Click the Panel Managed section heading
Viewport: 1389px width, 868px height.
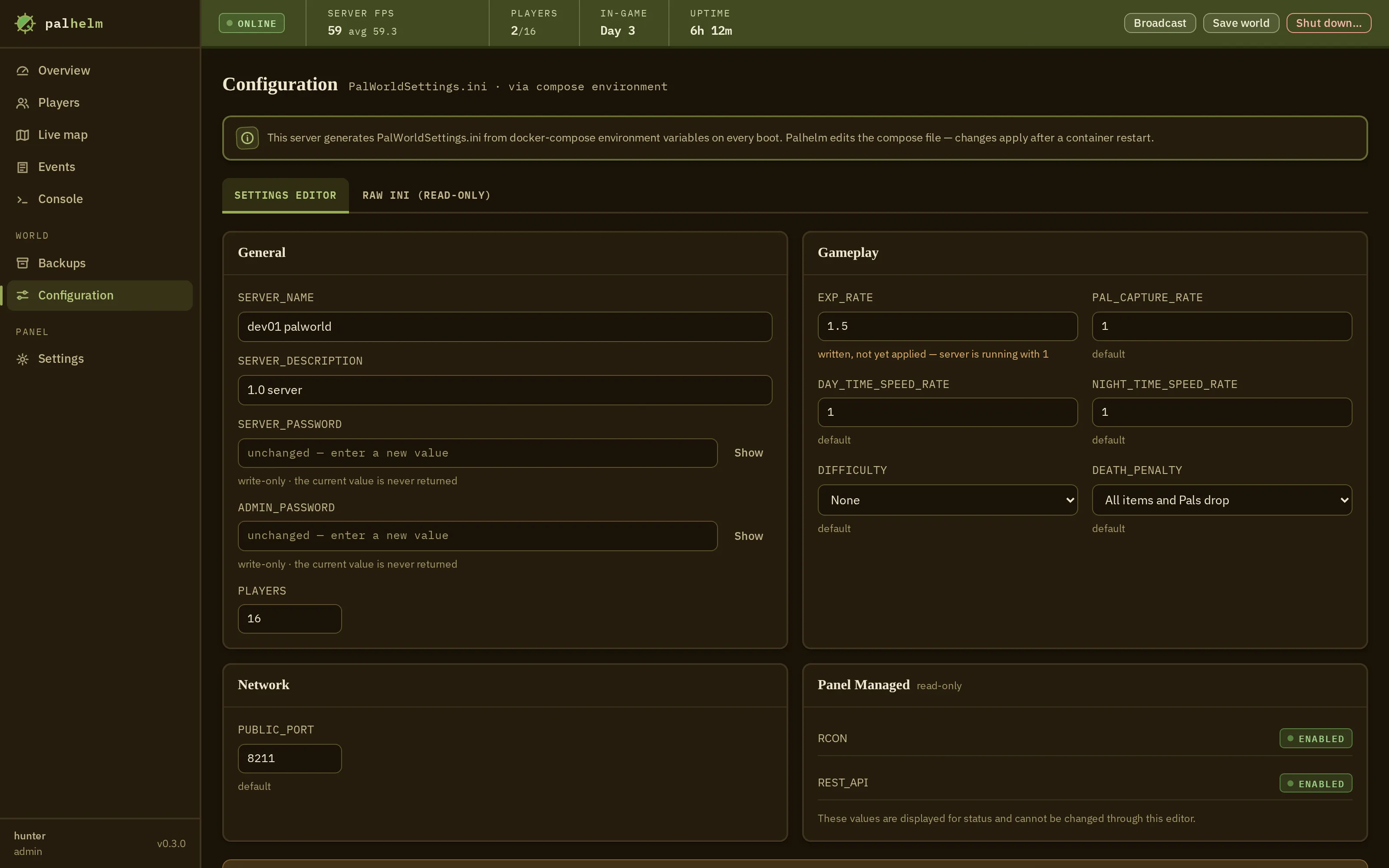point(863,685)
